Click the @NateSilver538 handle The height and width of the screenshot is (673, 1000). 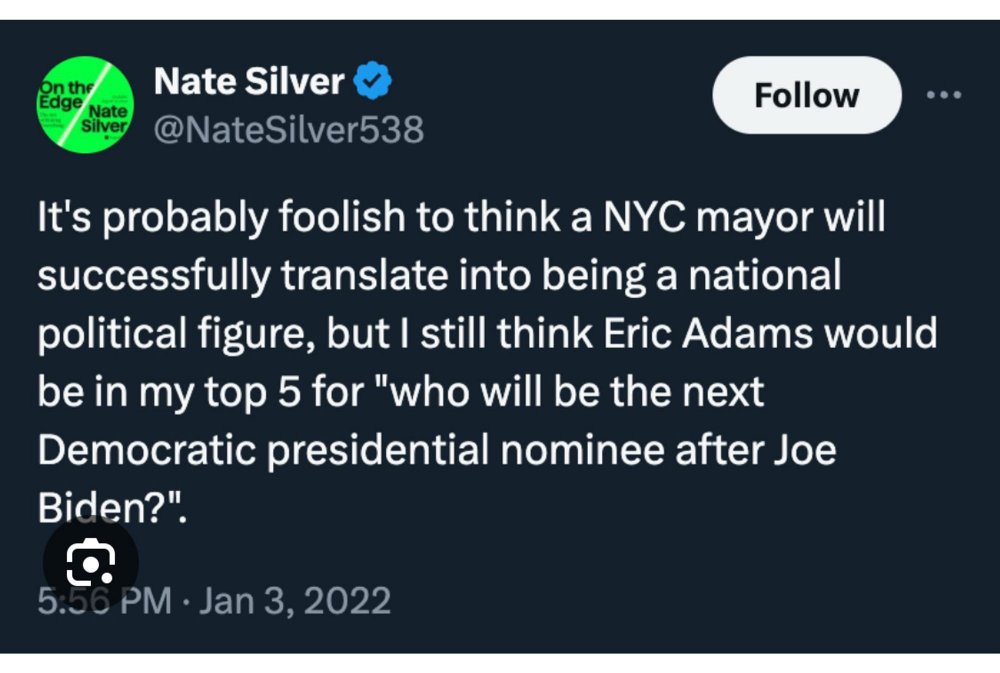coord(289,129)
